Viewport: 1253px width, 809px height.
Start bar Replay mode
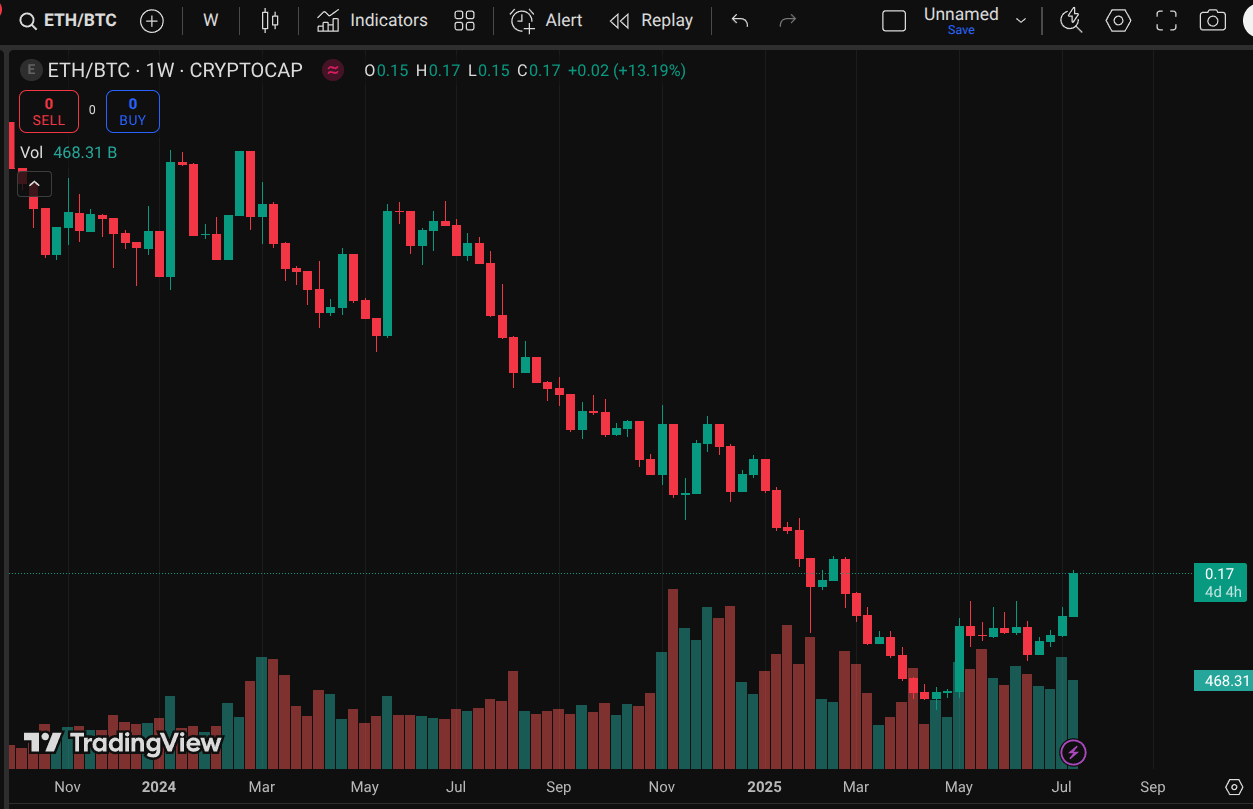651,20
